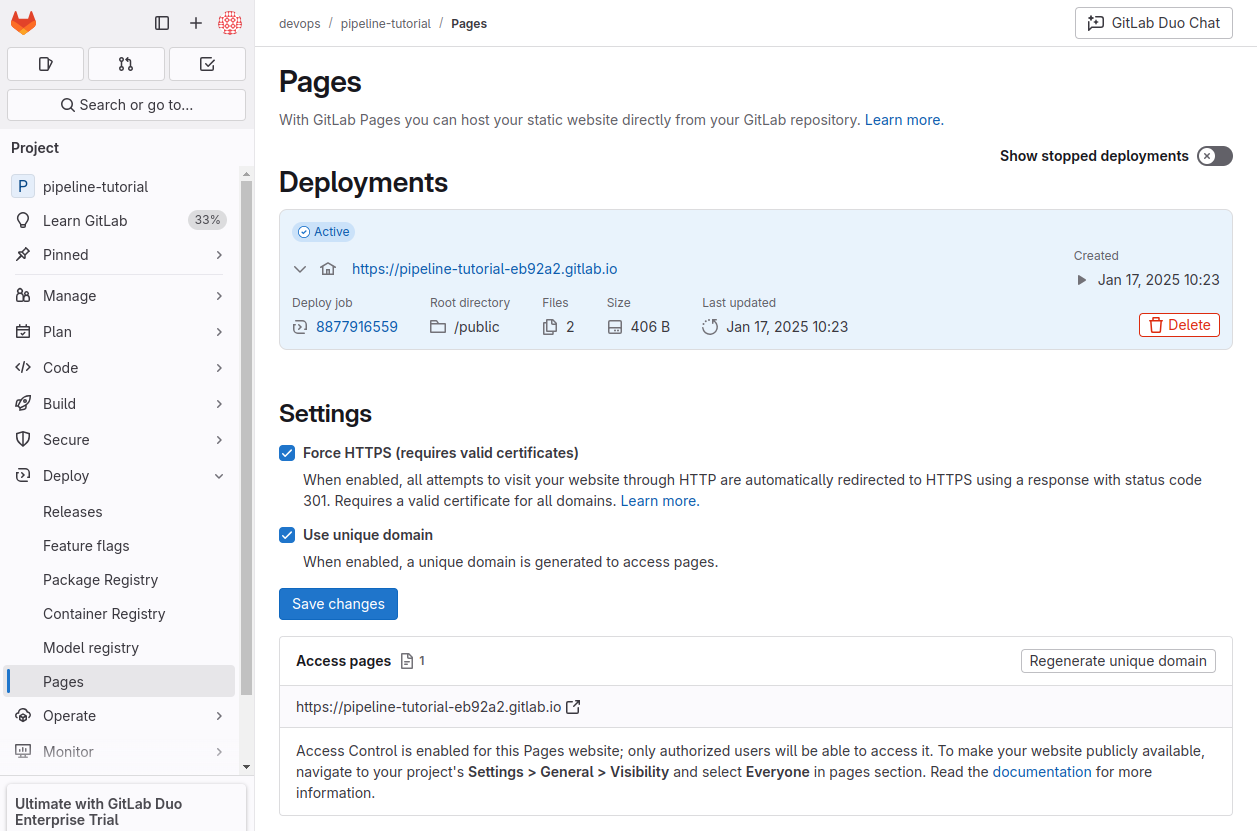The width and height of the screenshot is (1257, 831).
Task: Collapse the deployment details chevron
Action: click(x=300, y=268)
